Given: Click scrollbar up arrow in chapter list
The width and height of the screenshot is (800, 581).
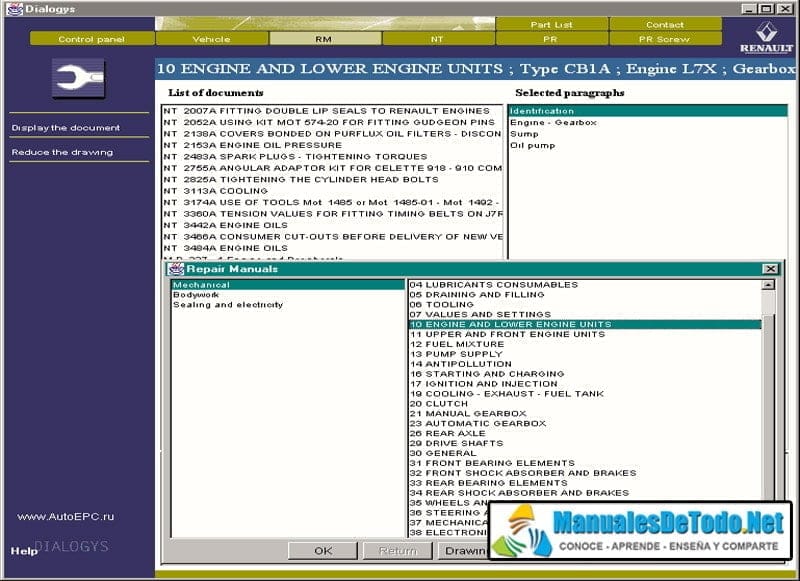Looking at the screenshot, I should coord(768,285).
